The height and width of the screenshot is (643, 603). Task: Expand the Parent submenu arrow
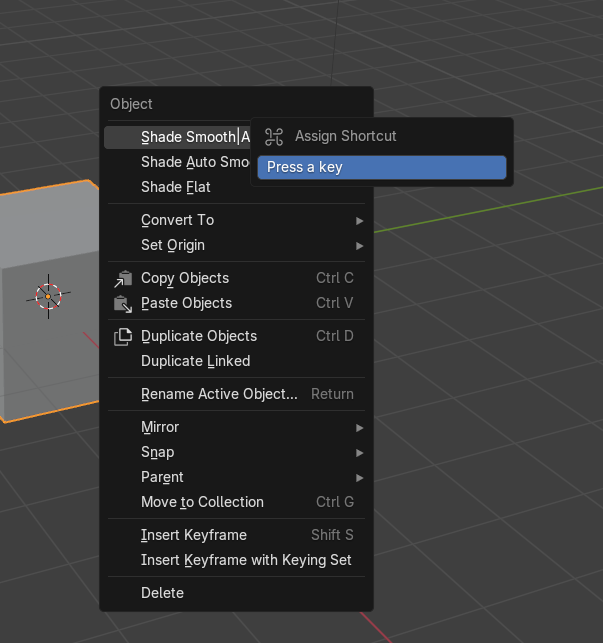pyautogui.click(x=359, y=478)
